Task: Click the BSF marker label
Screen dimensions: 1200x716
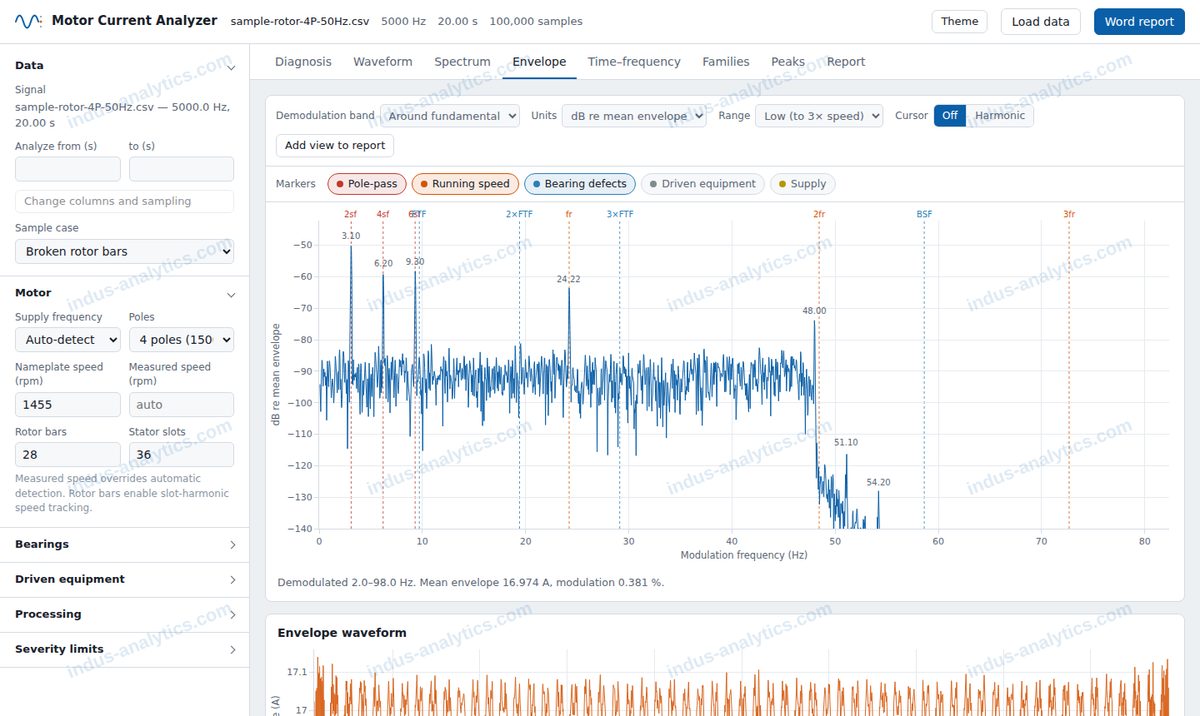Action: pyautogui.click(x=924, y=214)
